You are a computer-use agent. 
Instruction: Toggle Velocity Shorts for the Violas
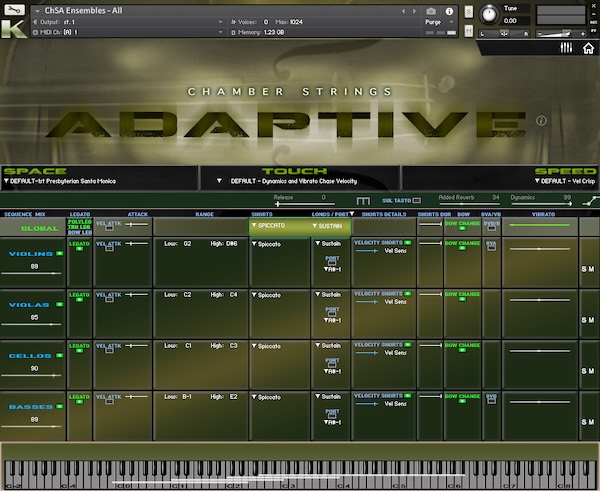(x=408, y=294)
